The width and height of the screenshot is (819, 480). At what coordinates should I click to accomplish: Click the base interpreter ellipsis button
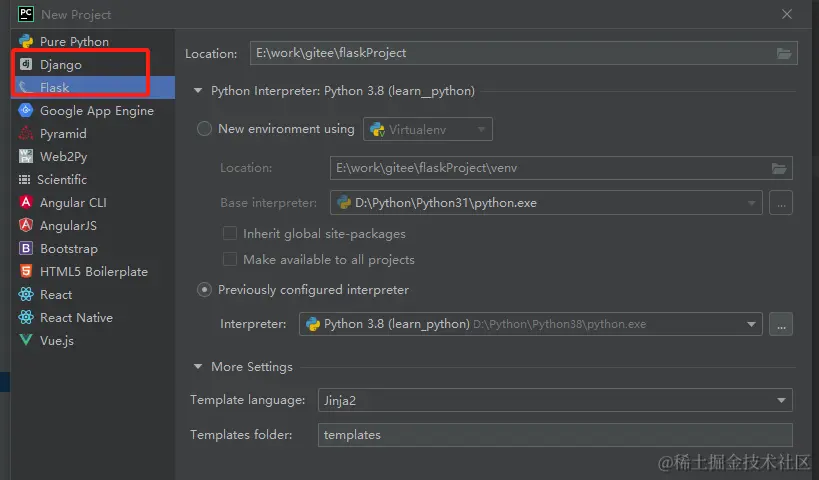coord(782,203)
